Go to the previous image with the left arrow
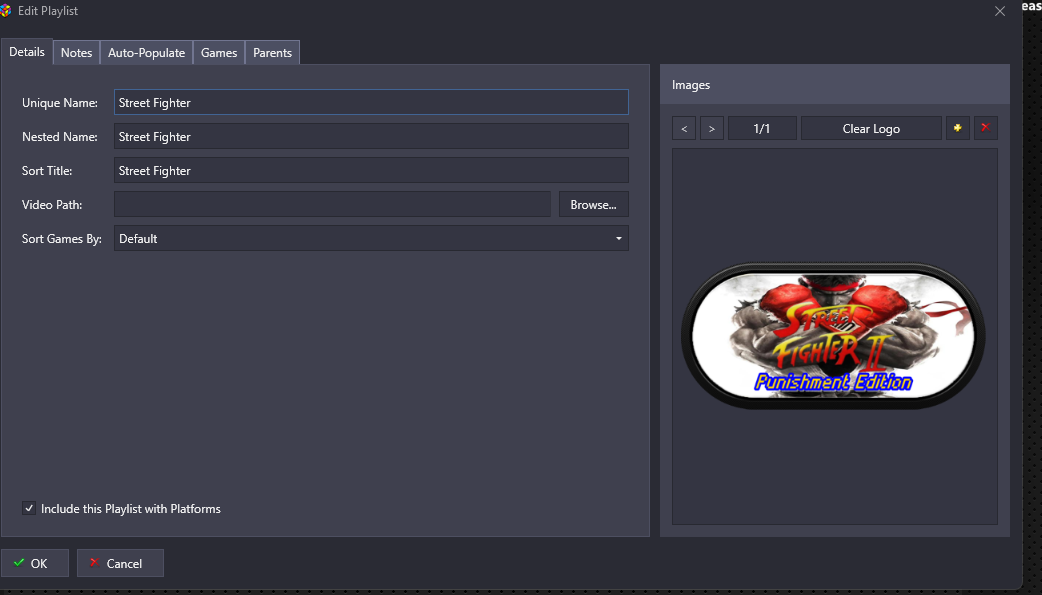This screenshot has width=1042, height=595. [x=684, y=128]
